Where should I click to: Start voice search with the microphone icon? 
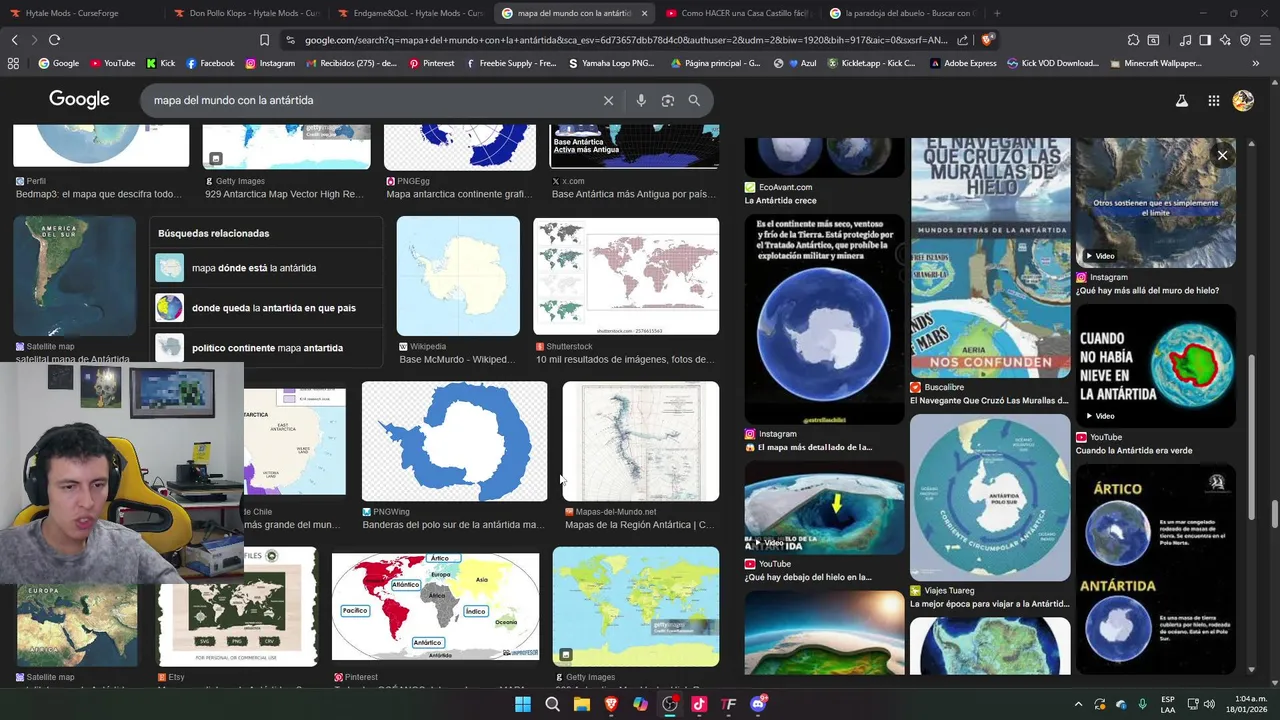(641, 100)
